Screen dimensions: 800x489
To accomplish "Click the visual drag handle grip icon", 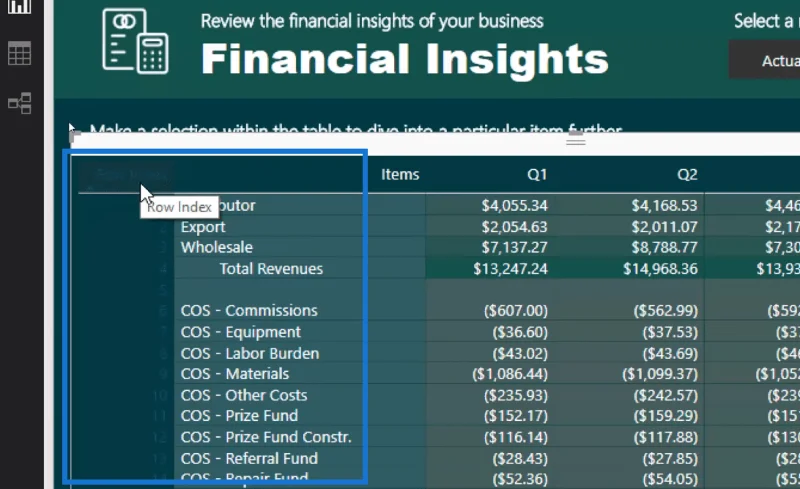I will click(x=576, y=138).
